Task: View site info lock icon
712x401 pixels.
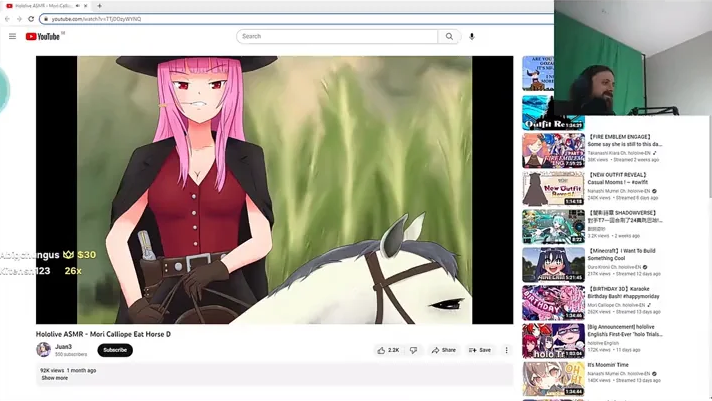Action: (x=46, y=19)
